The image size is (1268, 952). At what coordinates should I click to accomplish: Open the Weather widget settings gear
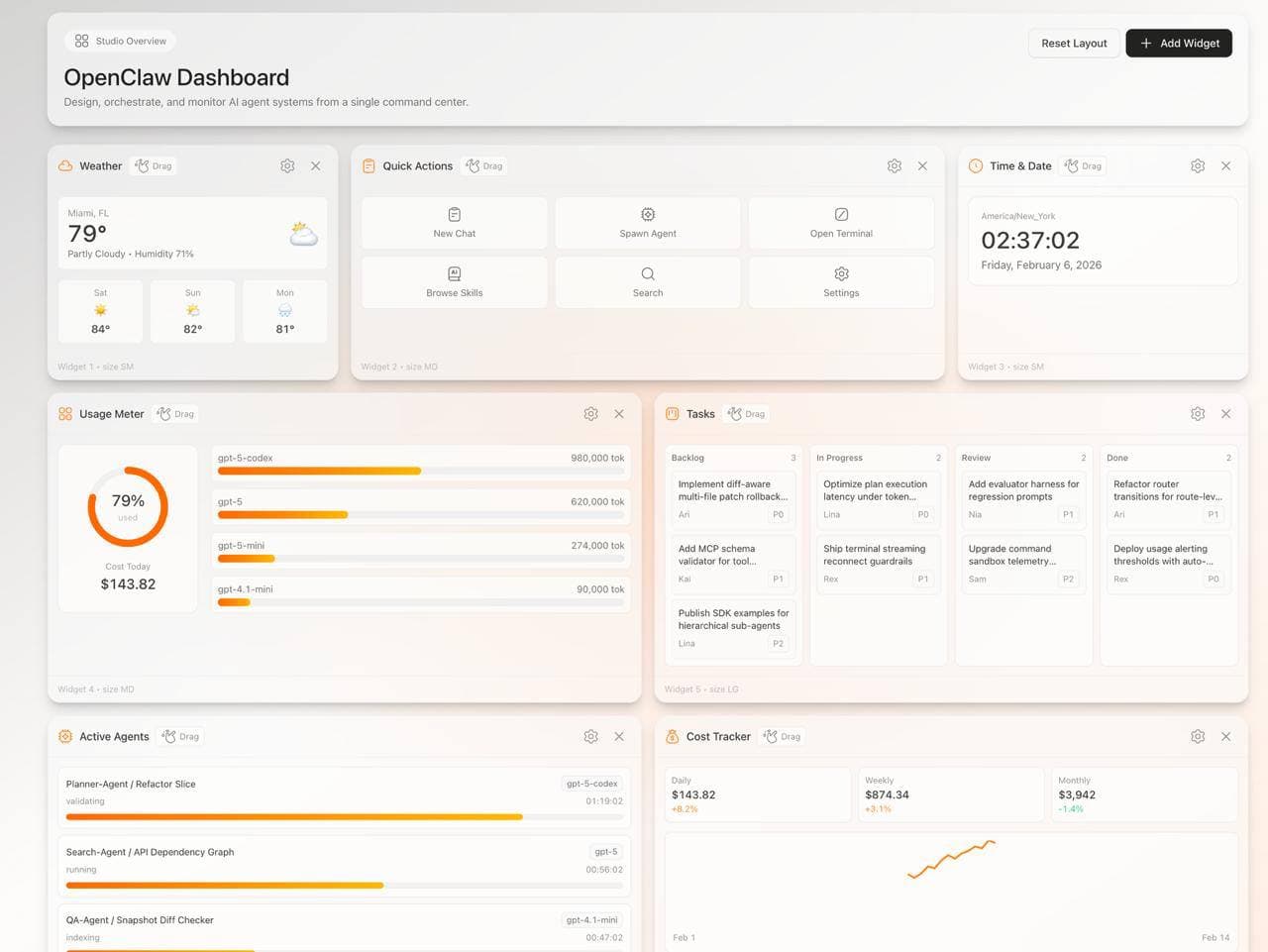pyautogui.click(x=287, y=165)
